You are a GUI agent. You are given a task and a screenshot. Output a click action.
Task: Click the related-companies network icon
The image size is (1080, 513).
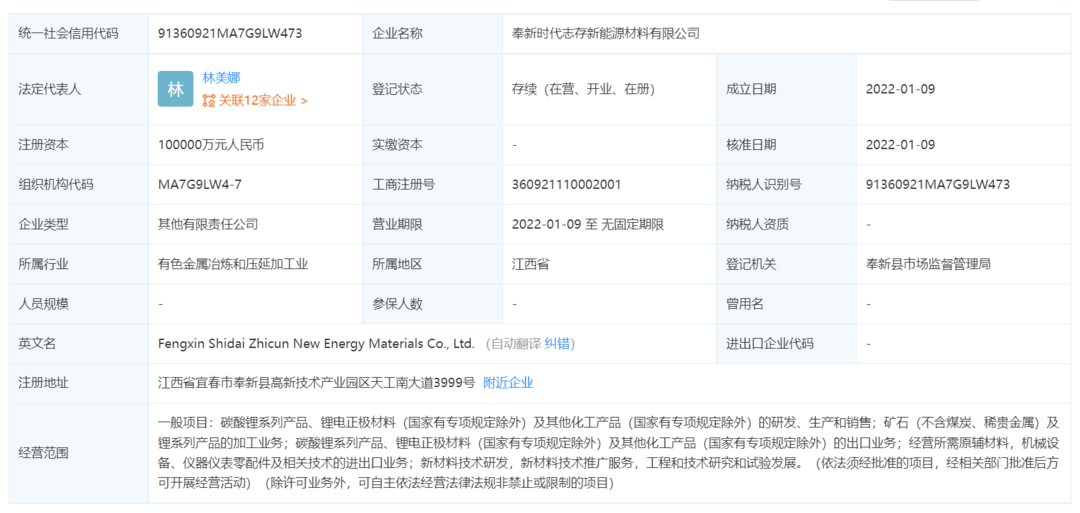click(x=209, y=101)
